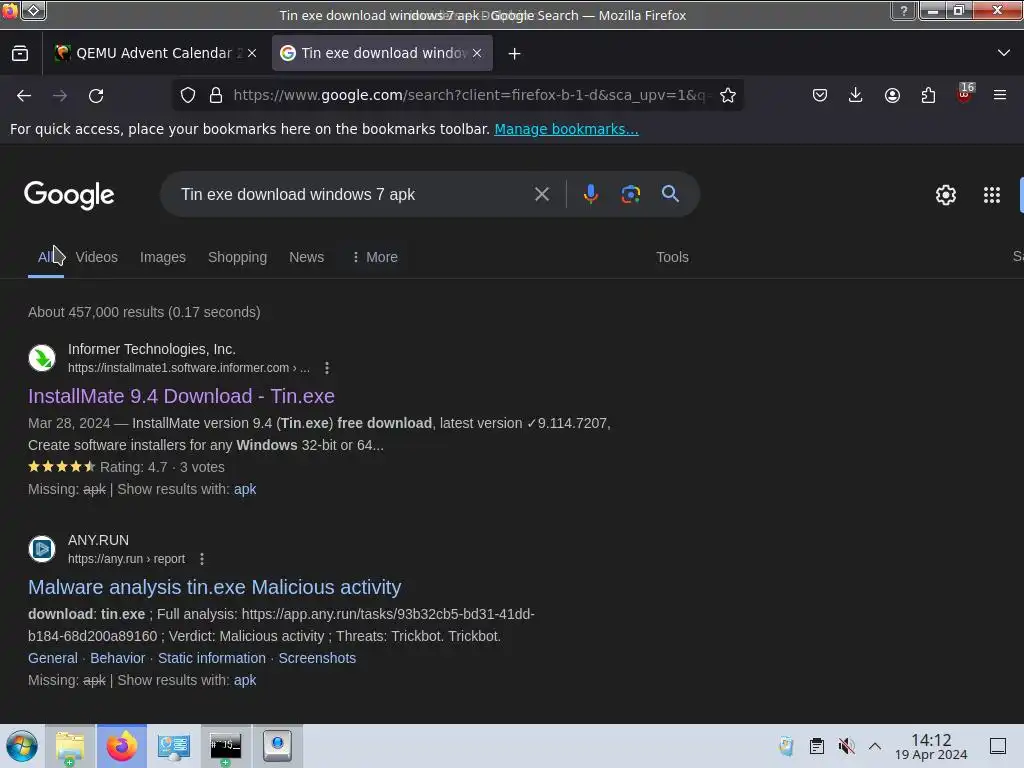Open terminal from taskbar
1024x768 pixels.
pos(225,746)
